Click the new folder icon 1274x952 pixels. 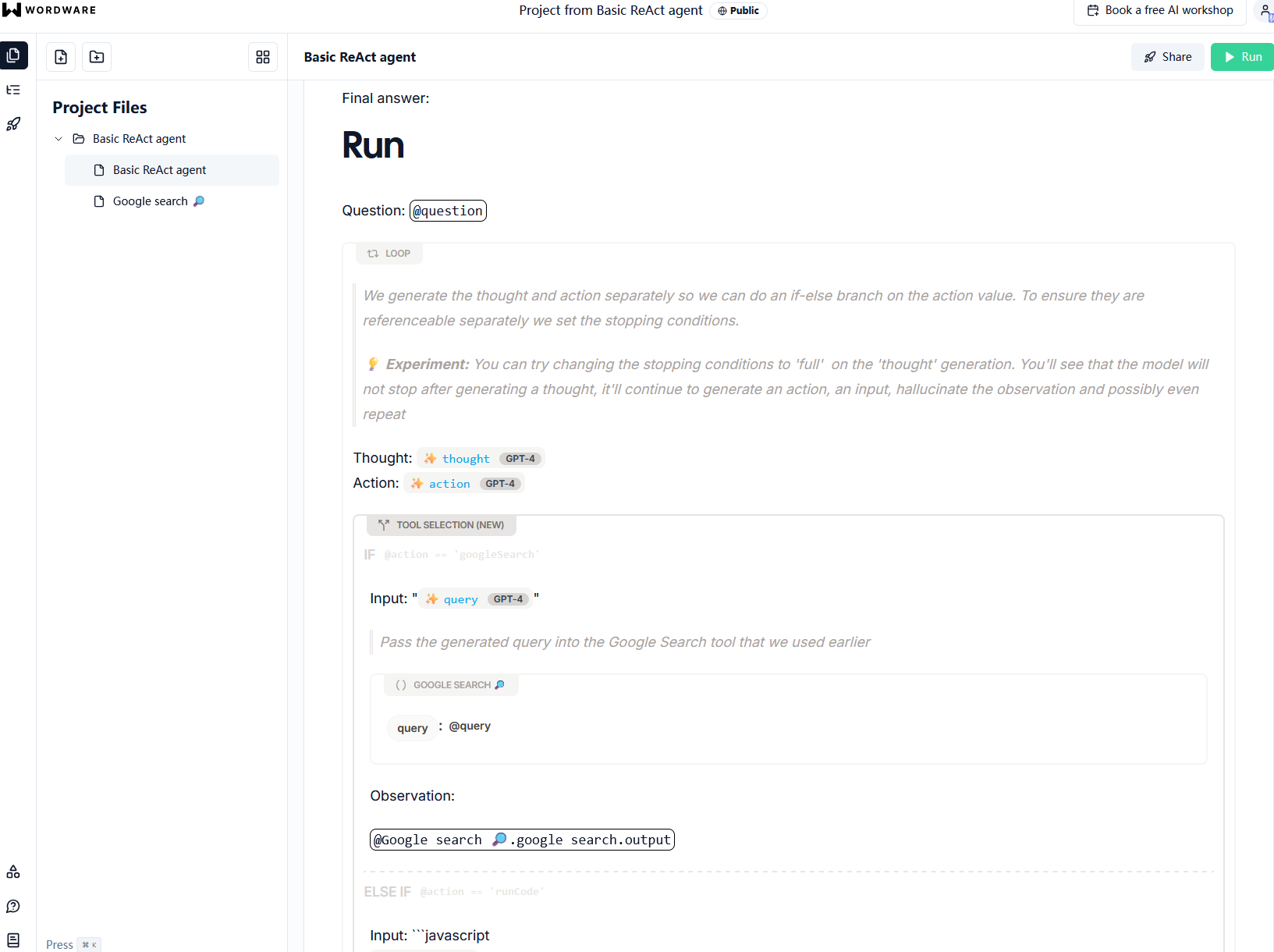(x=97, y=57)
